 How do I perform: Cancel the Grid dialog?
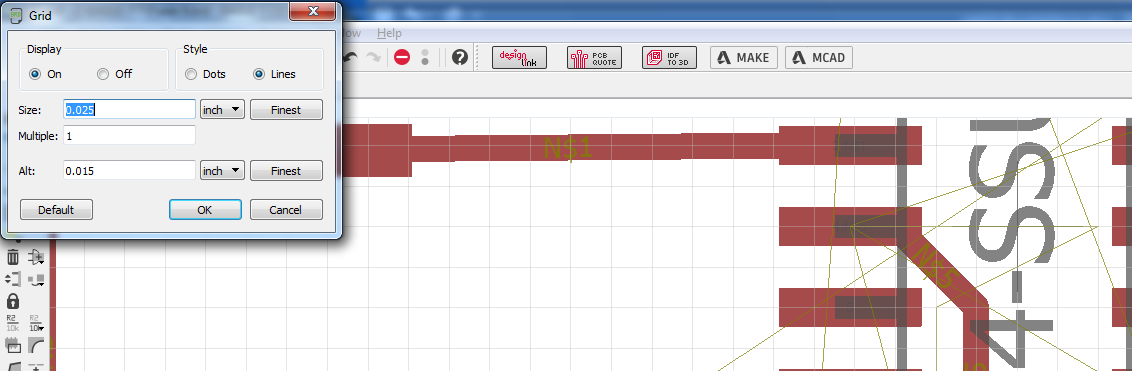(x=286, y=210)
